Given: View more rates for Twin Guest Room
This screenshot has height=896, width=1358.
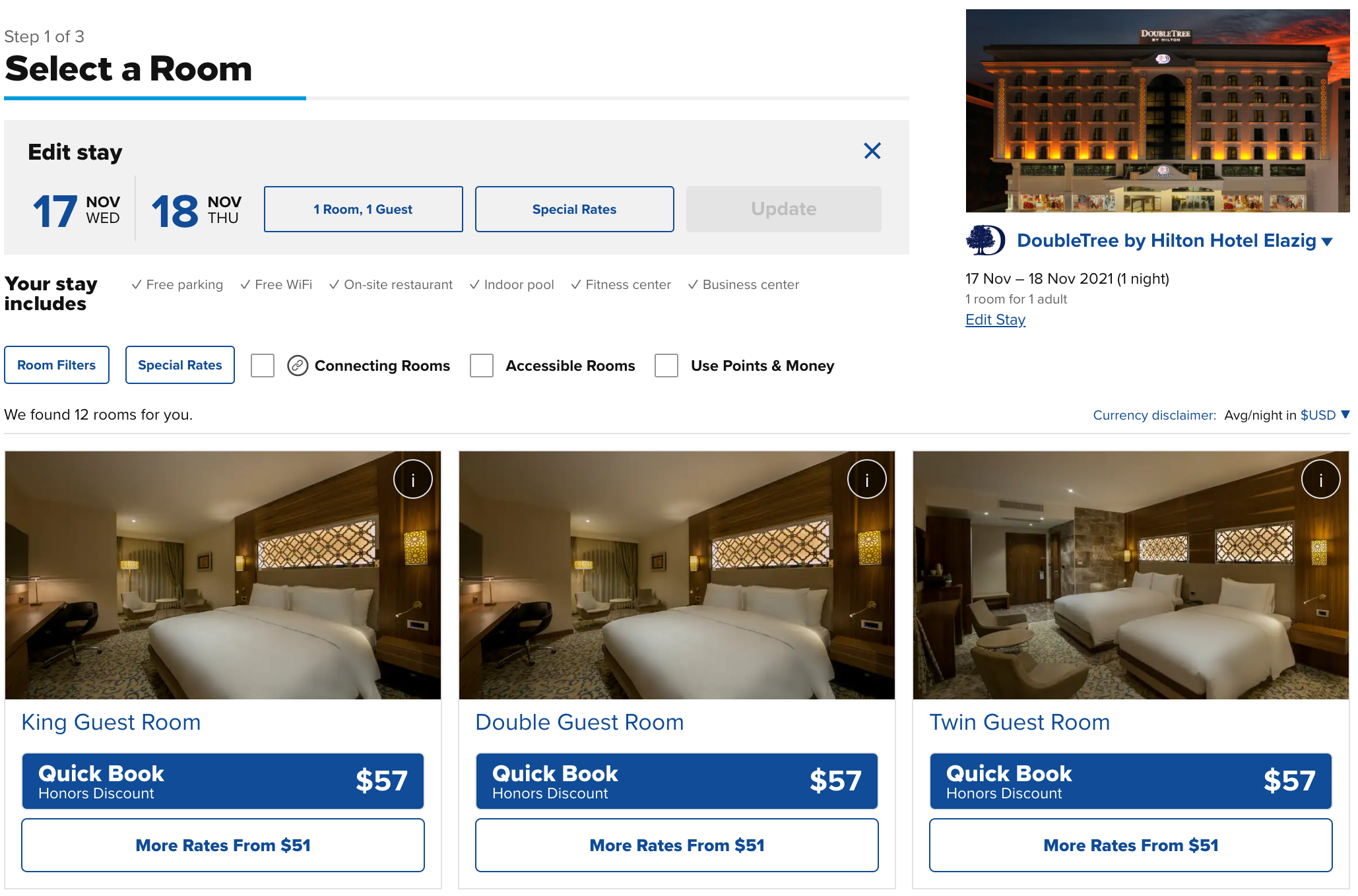Looking at the screenshot, I should (x=1130, y=845).
